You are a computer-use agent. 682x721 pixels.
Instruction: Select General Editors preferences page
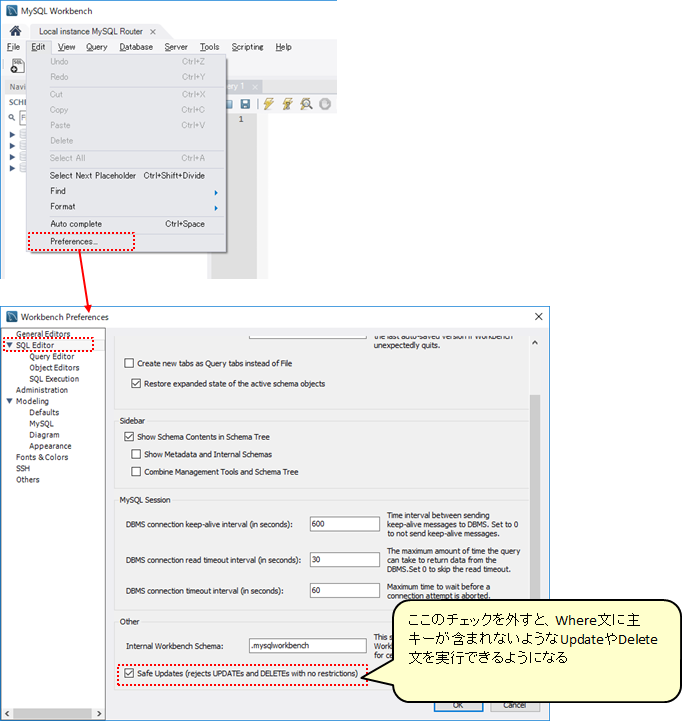tap(43, 334)
